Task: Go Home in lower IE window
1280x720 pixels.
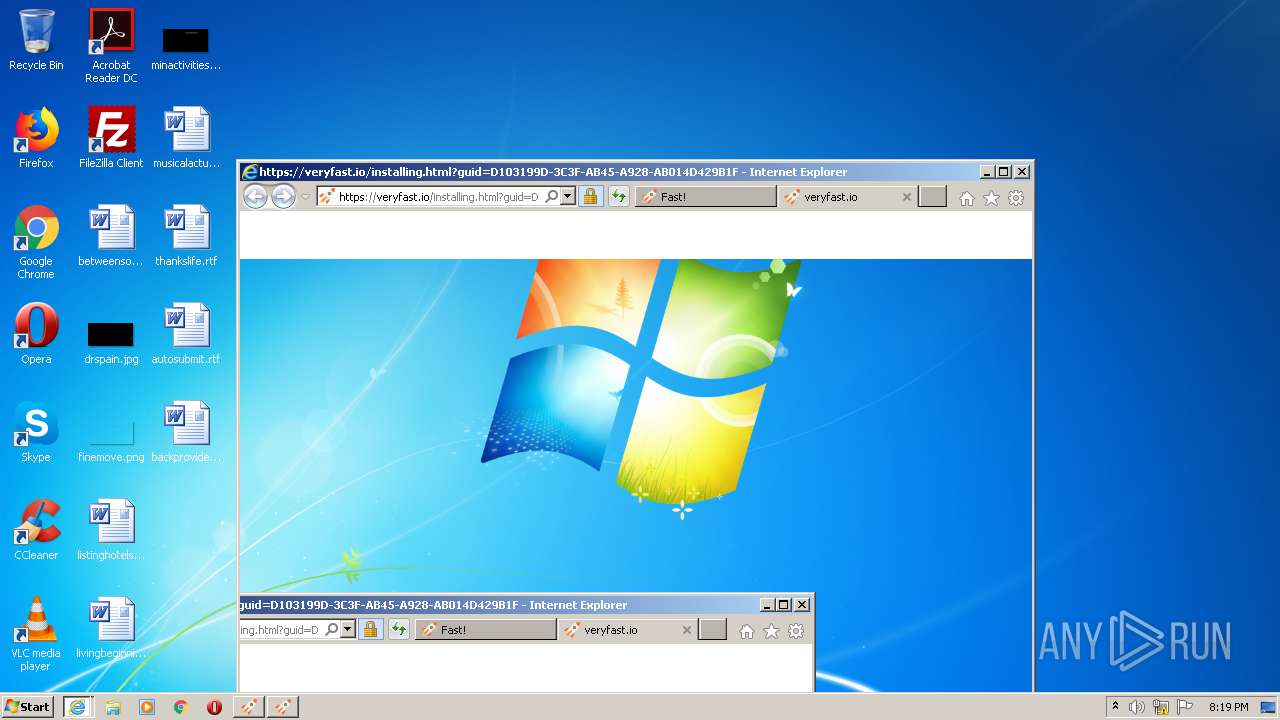Action: point(747,631)
